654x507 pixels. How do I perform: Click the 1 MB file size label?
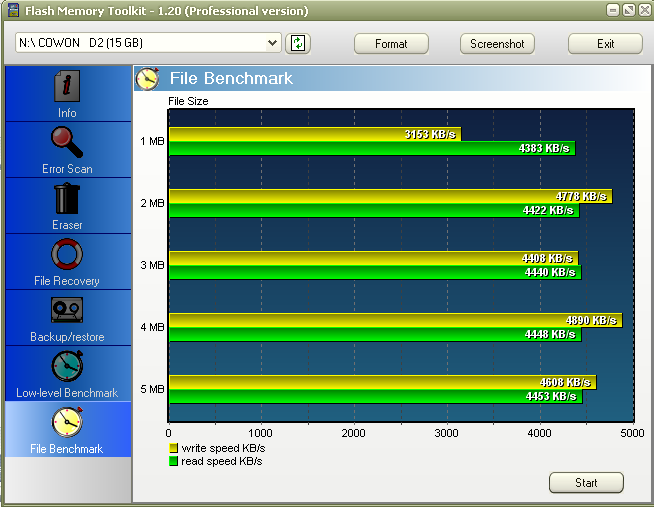pos(152,141)
